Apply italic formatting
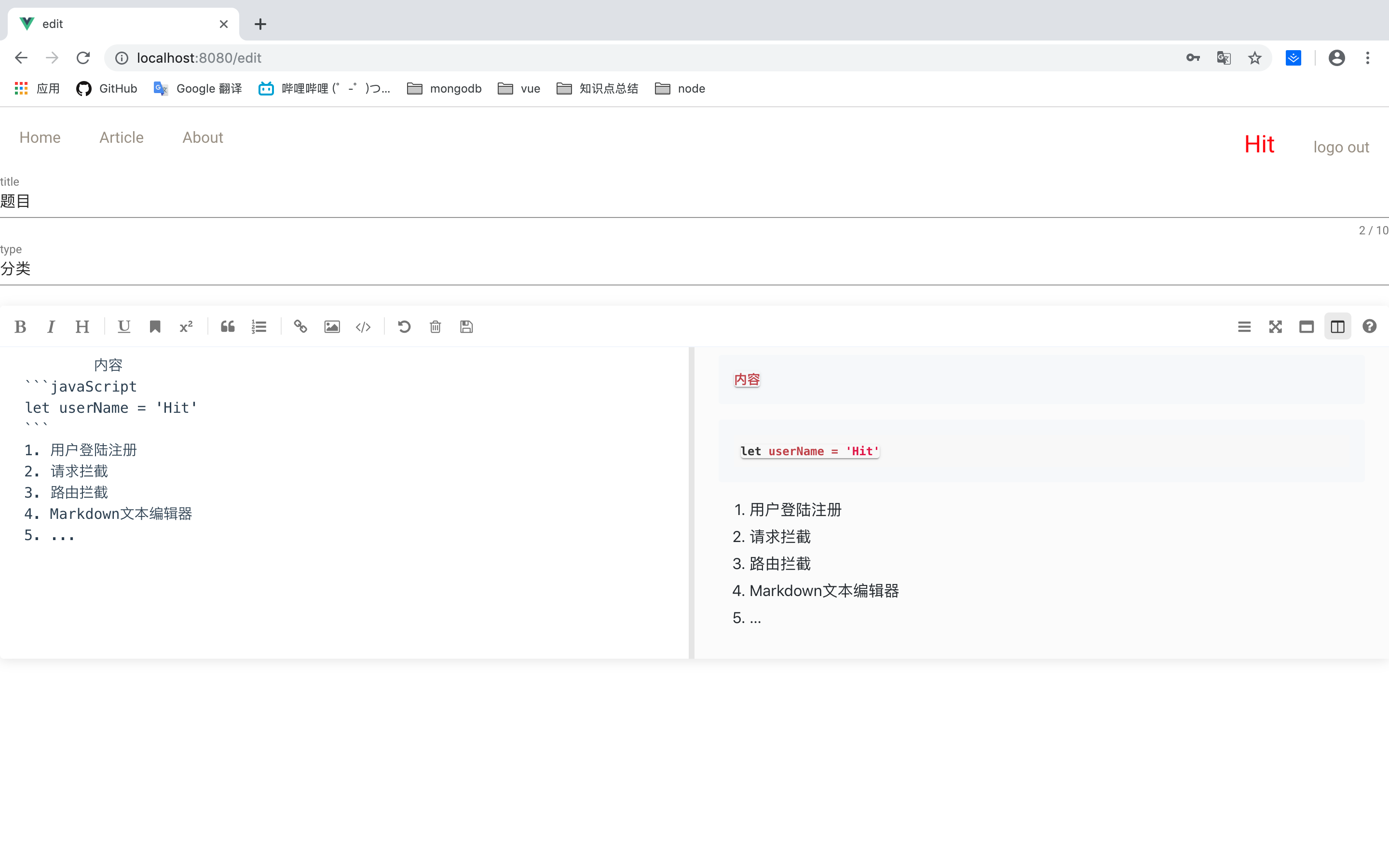 coord(51,326)
